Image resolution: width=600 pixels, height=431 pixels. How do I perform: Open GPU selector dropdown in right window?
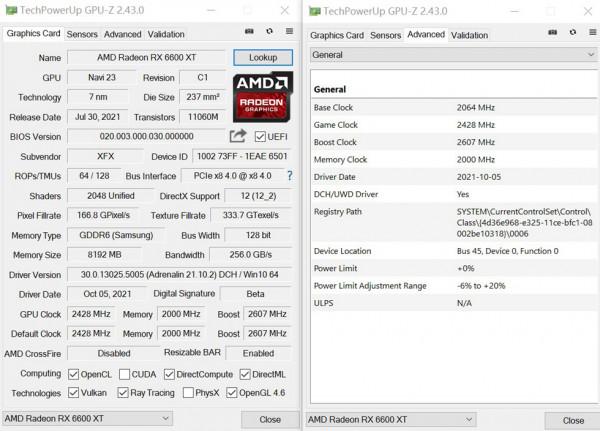point(391,420)
